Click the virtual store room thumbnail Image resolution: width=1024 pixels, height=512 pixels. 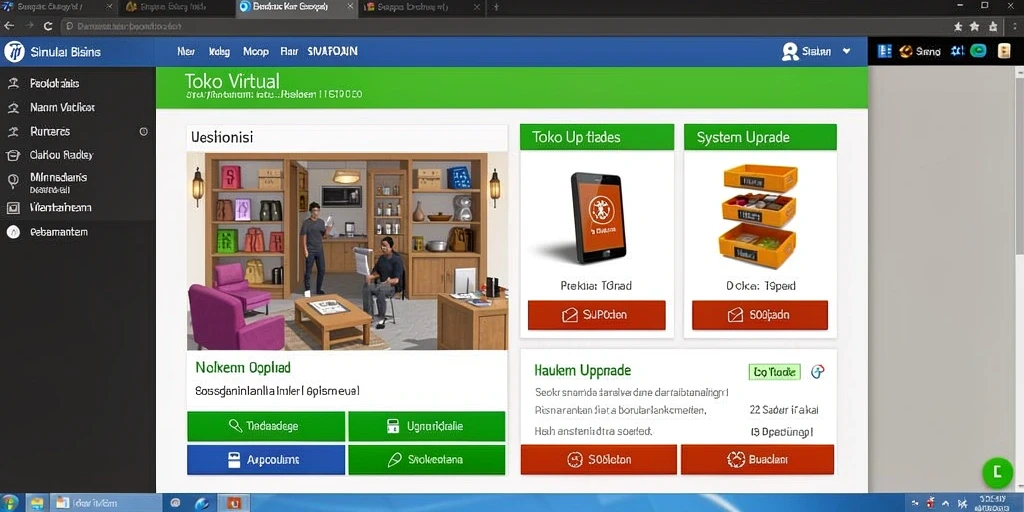point(347,251)
